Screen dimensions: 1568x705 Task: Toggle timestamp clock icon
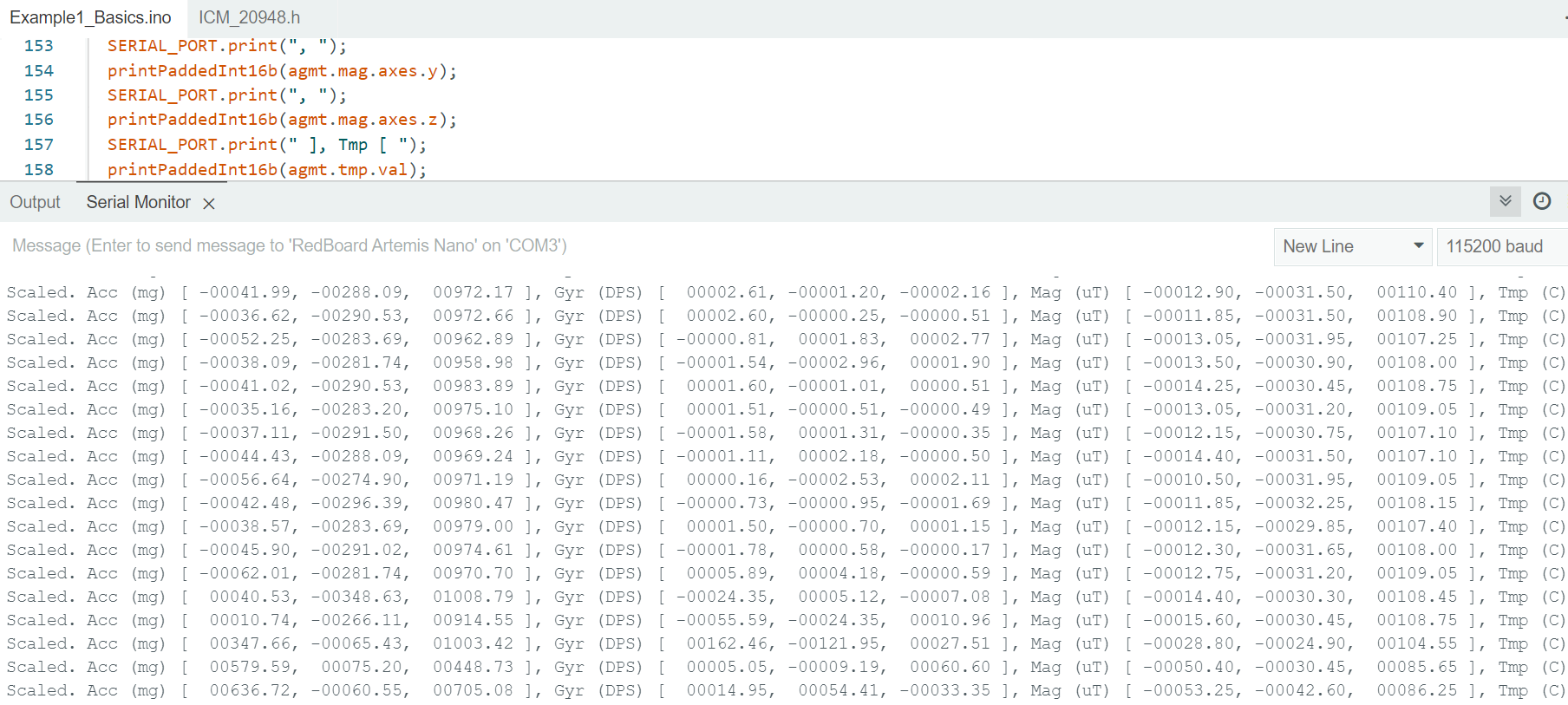coord(1542,201)
